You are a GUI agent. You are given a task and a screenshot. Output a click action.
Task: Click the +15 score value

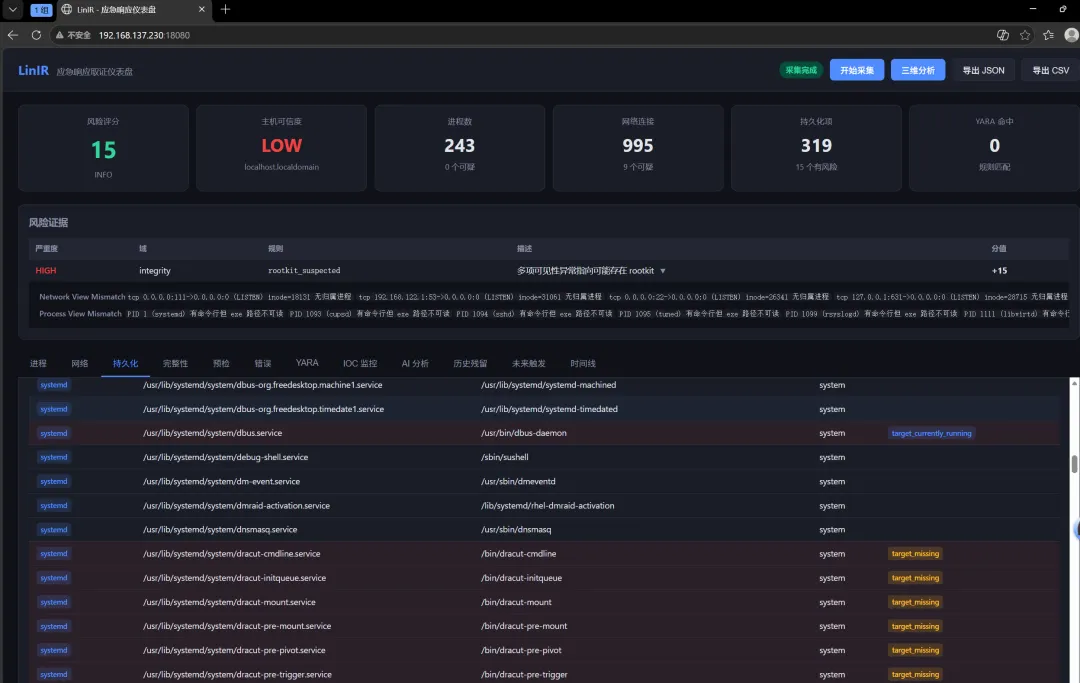tap(999, 271)
